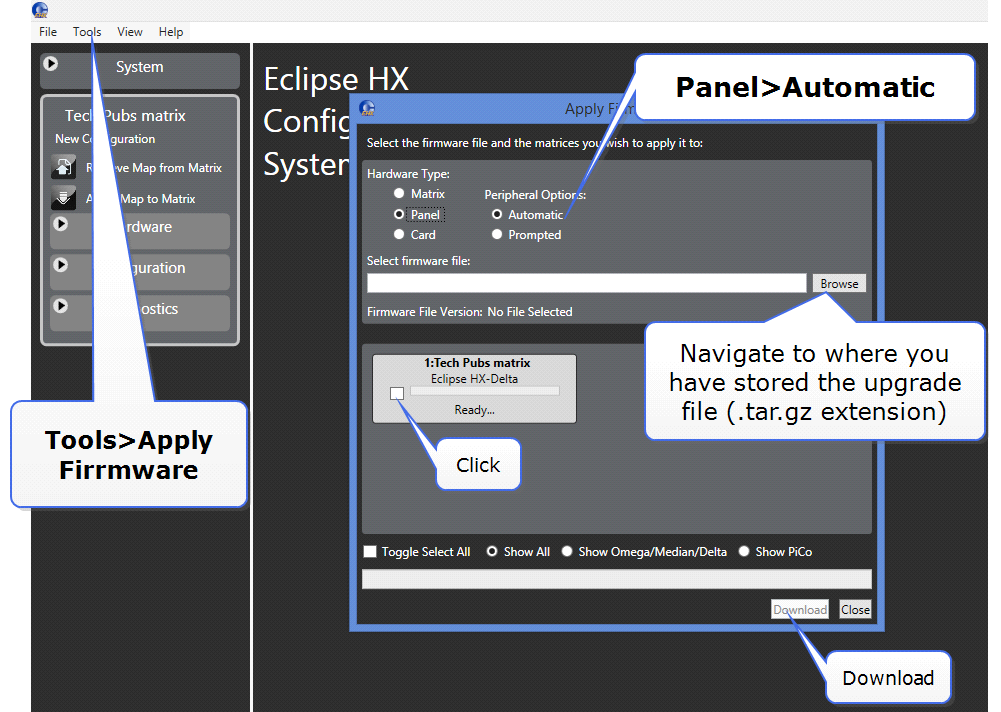
Task: Enable the Toggle Select All checkbox
Action: 370,552
